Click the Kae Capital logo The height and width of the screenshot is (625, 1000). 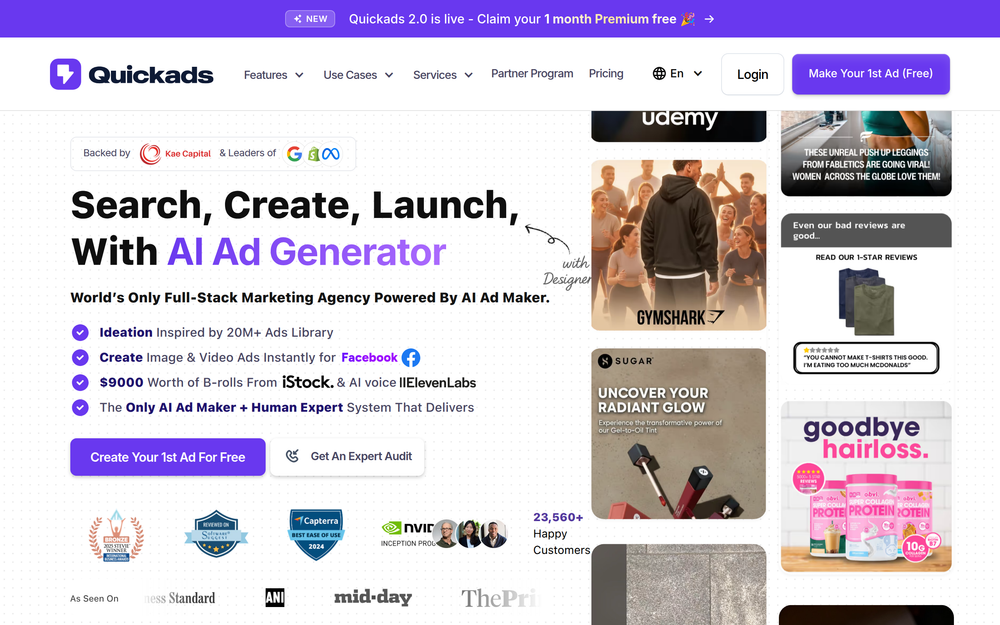click(x=175, y=154)
